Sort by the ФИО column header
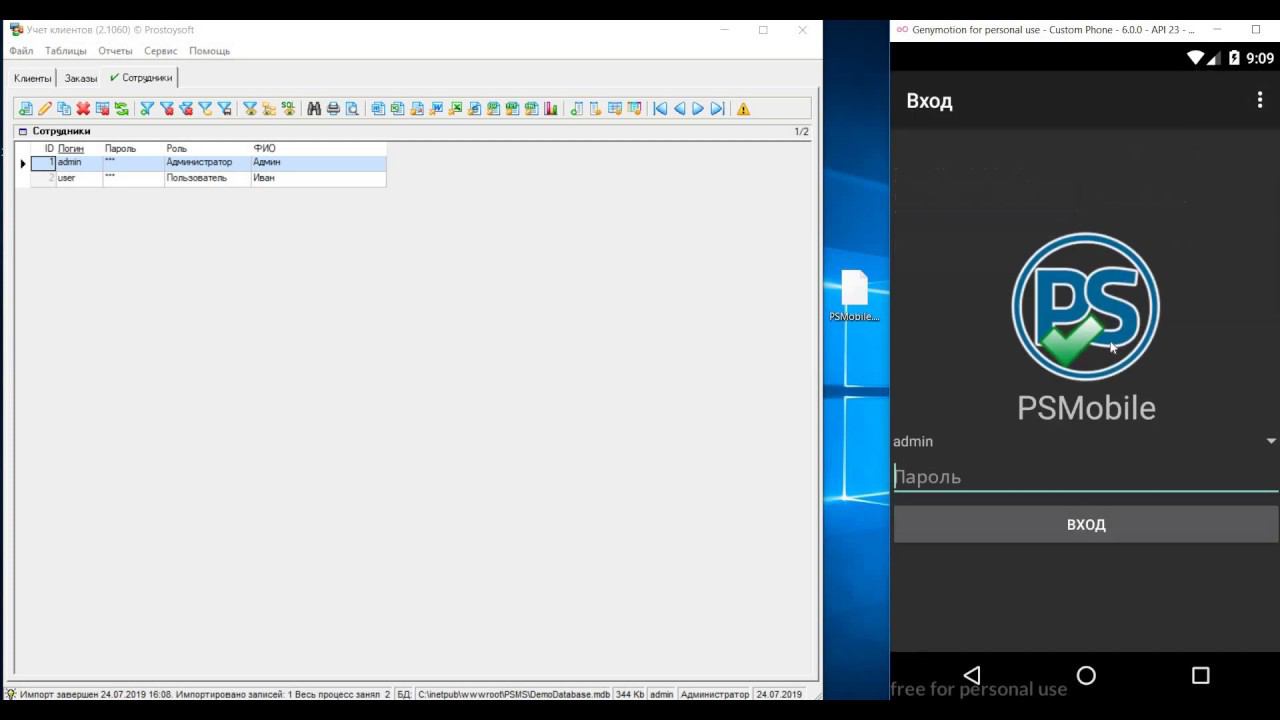This screenshot has height=720, width=1280. [264, 148]
